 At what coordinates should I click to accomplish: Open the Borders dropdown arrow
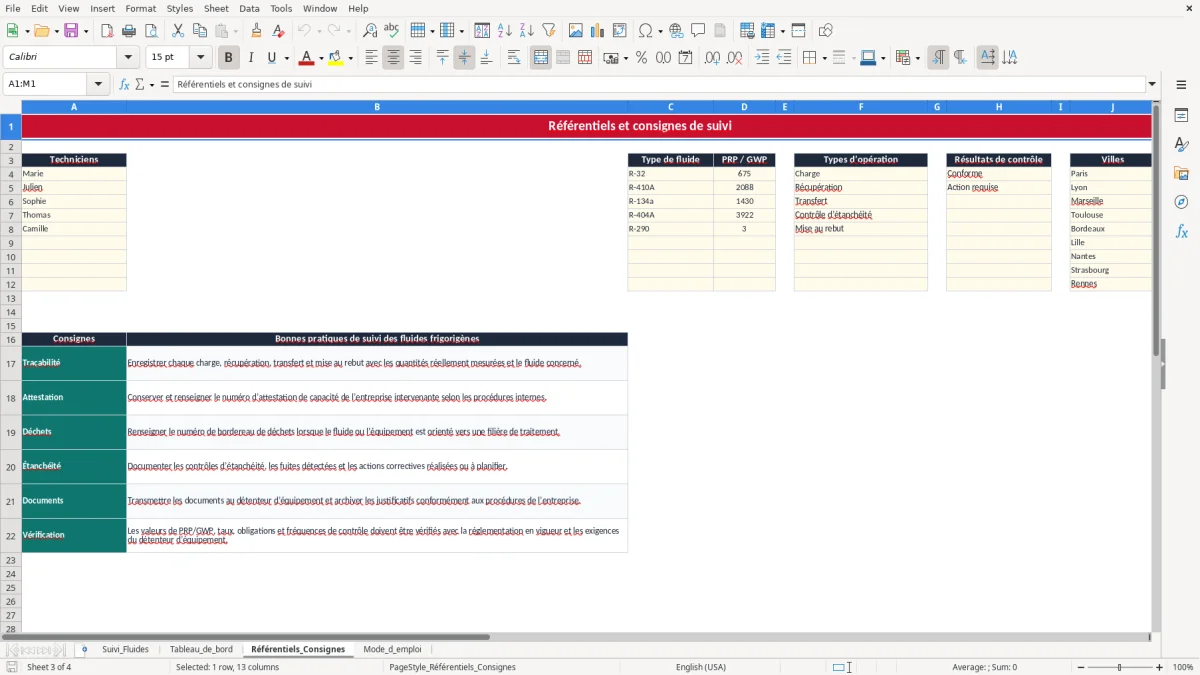pos(824,58)
